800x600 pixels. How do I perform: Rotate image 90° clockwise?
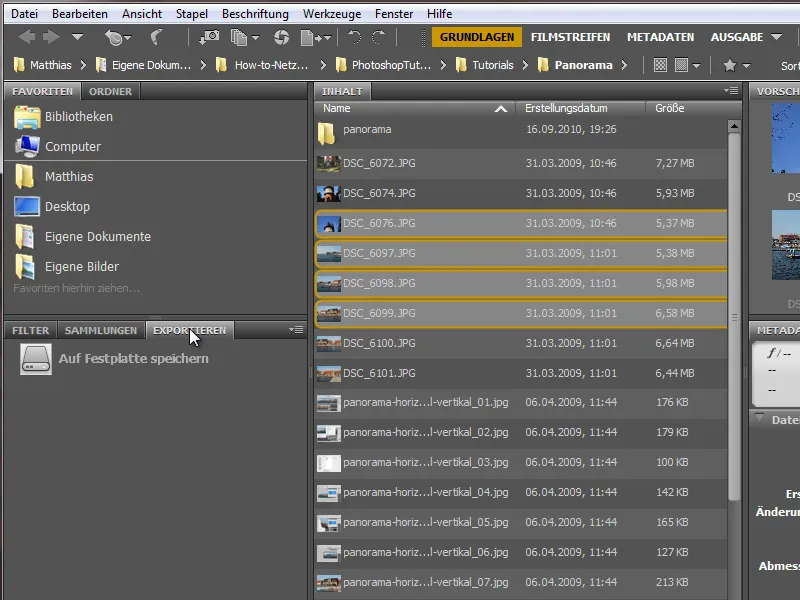pos(378,38)
